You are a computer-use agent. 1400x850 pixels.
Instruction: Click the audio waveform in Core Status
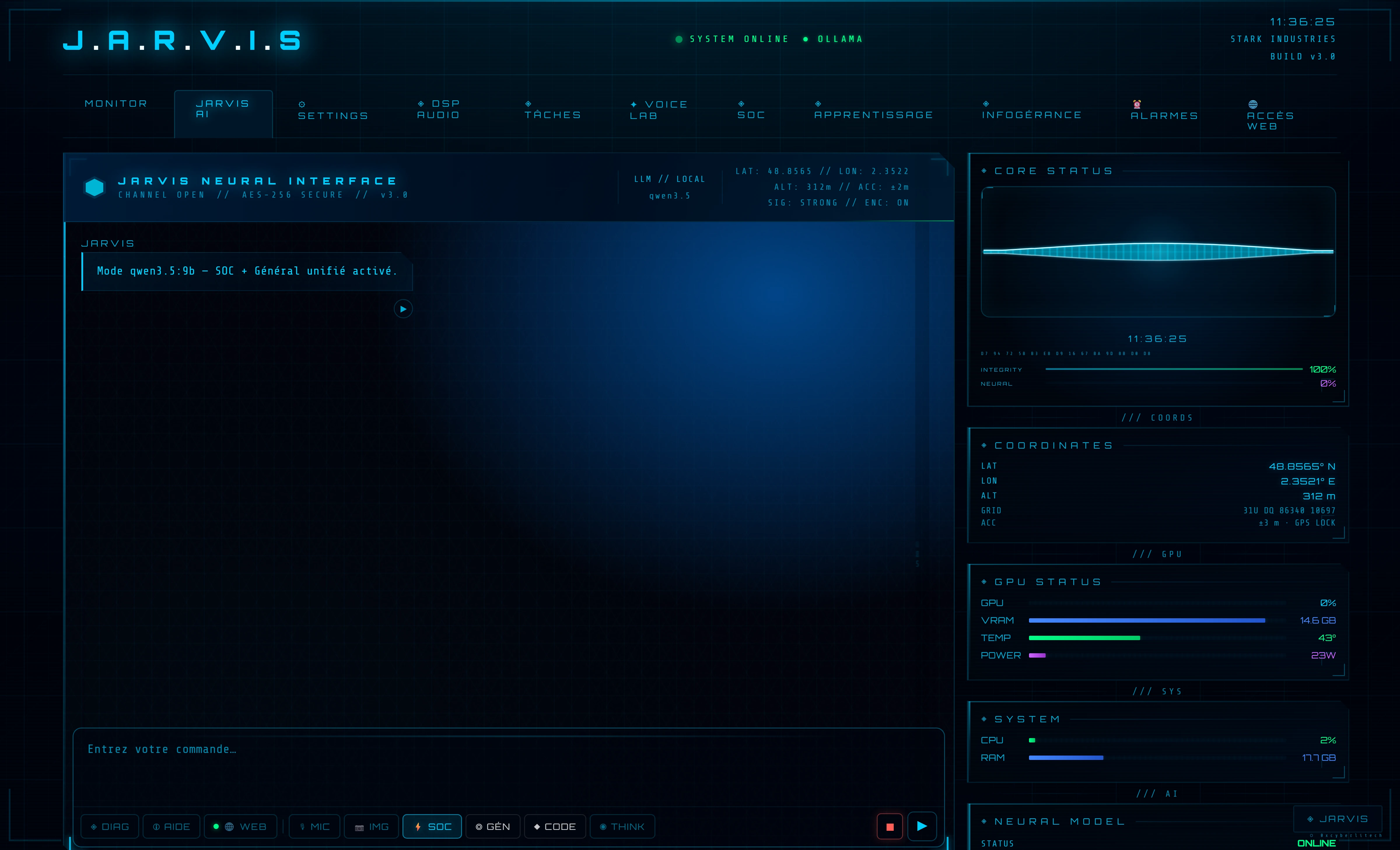pyautogui.click(x=1158, y=252)
